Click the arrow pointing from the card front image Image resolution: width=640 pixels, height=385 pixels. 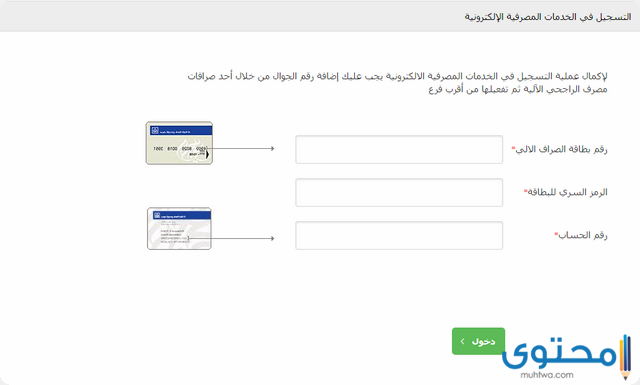[x=240, y=148]
